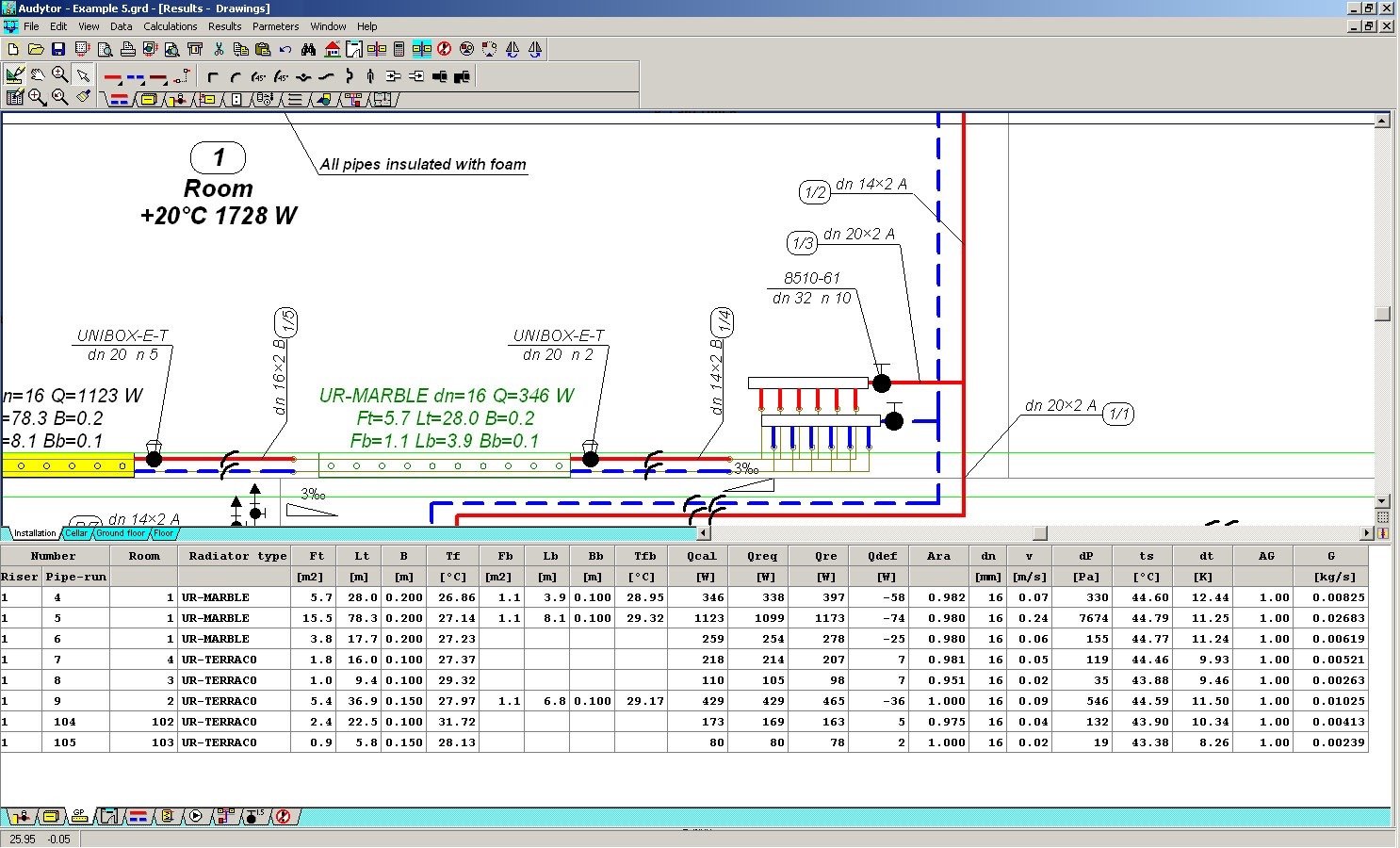Select the pipes tab in toolbar palette
This screenshot has width=1400, height=848.
click(120, 99)
